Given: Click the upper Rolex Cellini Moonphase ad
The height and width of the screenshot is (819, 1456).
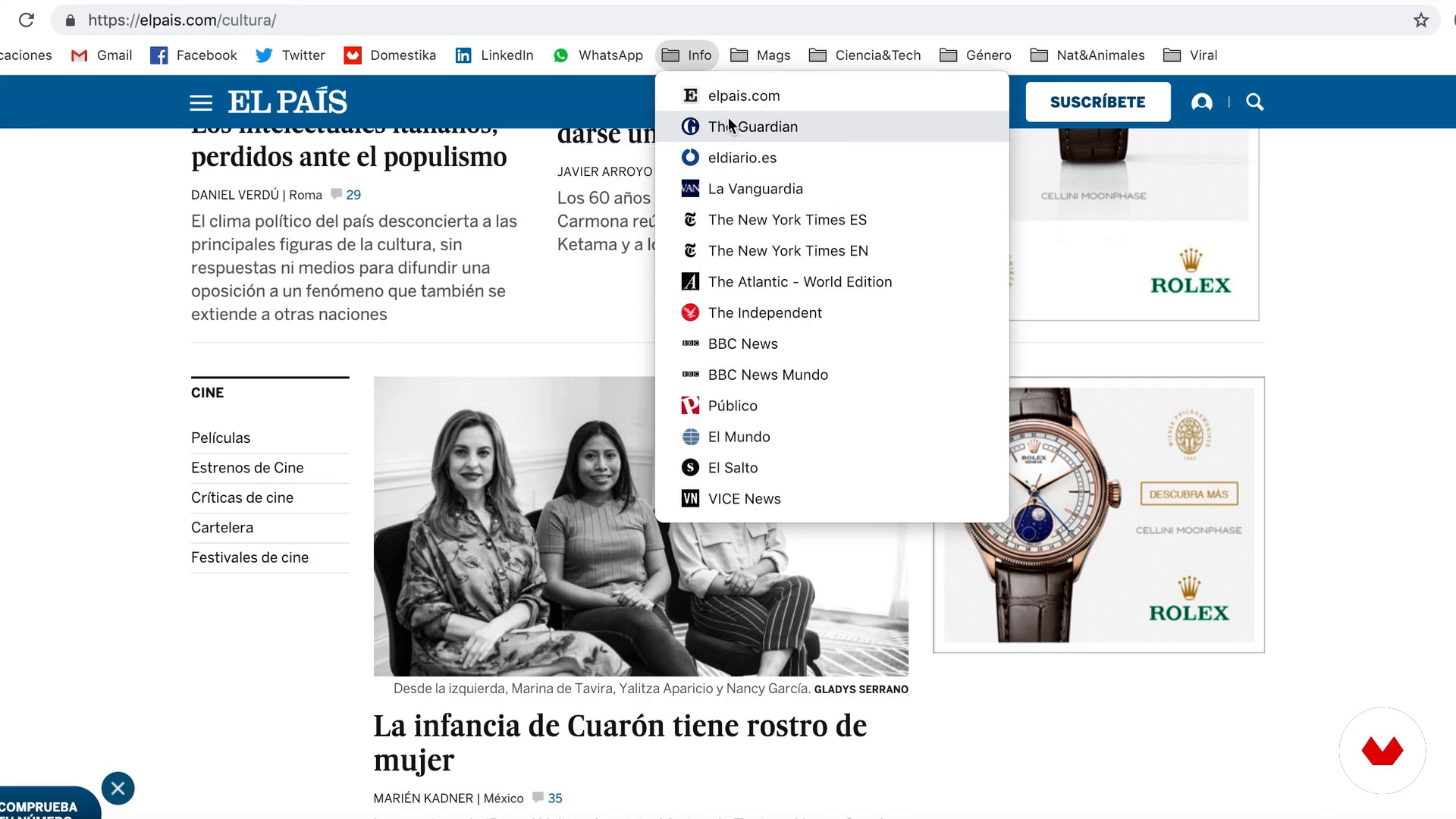Looking at the screenshot, I should [x=1134, y=224].
